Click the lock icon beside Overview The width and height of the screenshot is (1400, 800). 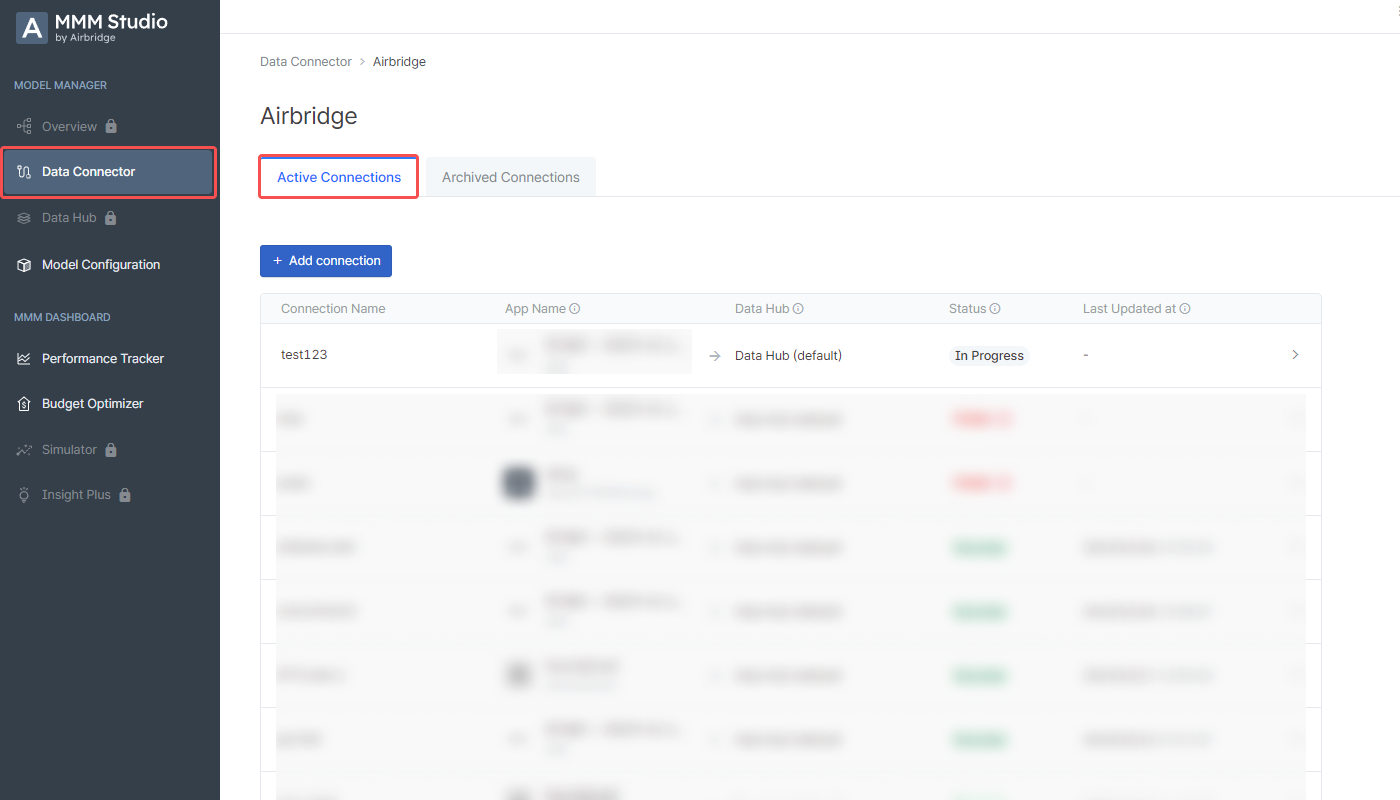(111, 126)
